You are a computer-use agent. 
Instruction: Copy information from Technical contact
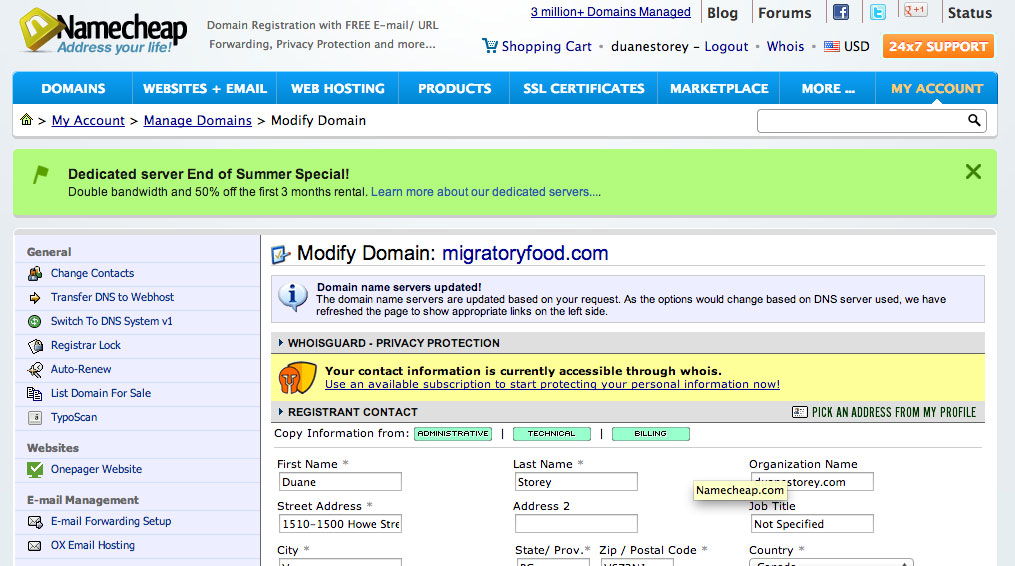click(552, 434)
